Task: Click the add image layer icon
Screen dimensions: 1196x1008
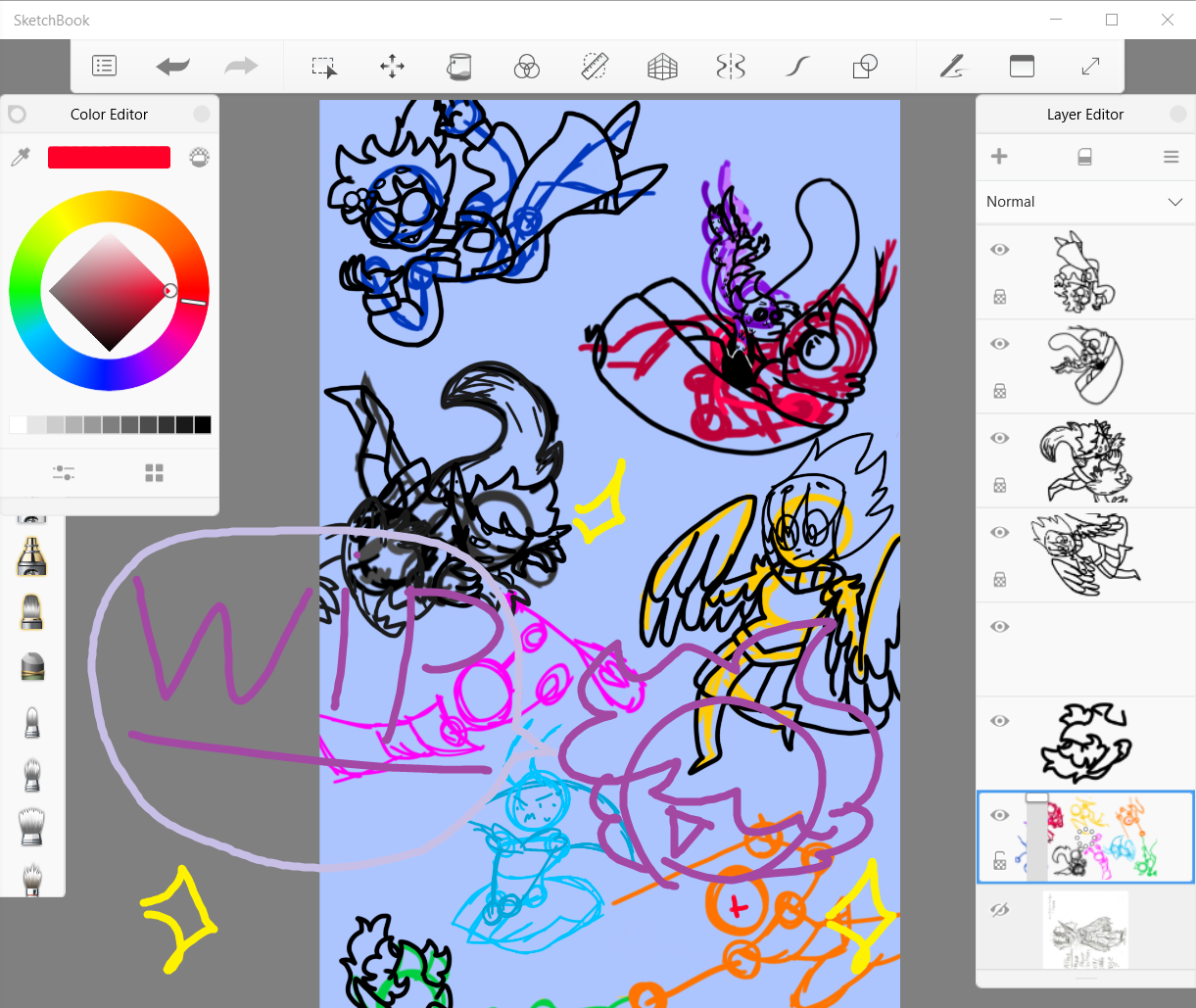Action: click(x=1084, y=157)
